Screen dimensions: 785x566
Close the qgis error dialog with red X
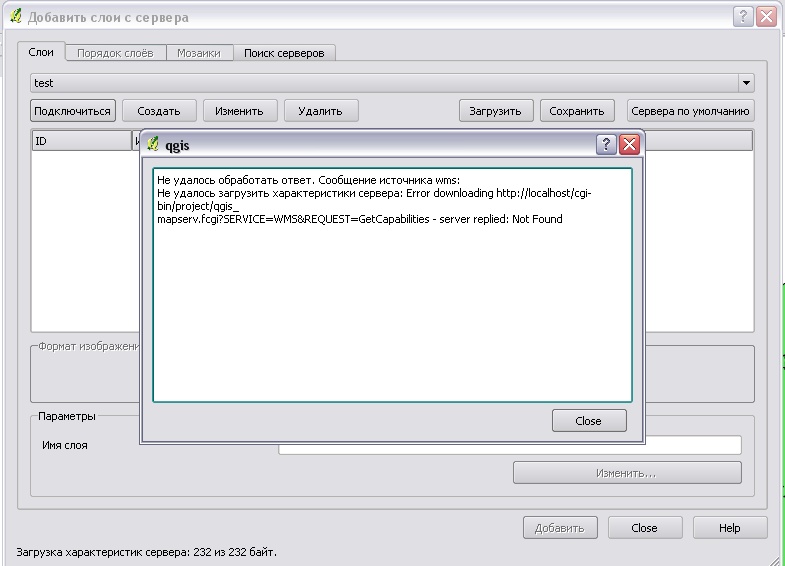pos(629,145)
